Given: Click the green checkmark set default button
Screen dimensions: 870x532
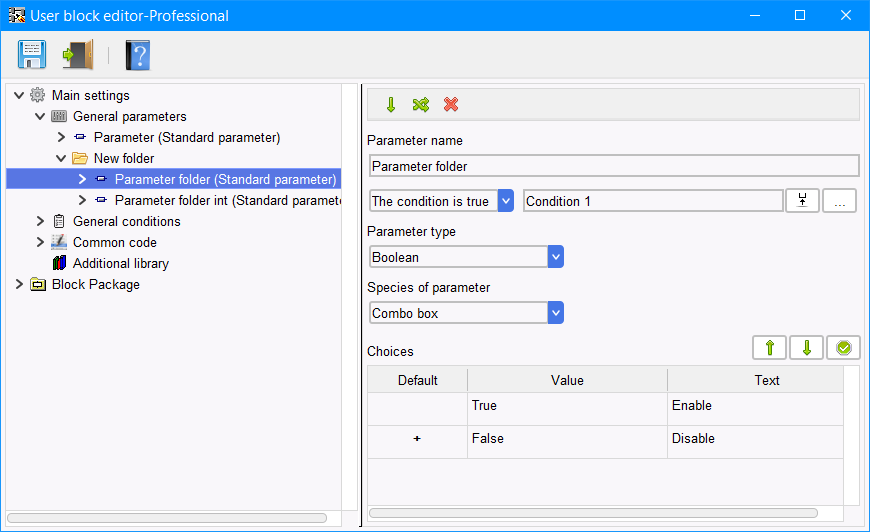Looking at the screenshot, I should pos(843,348).
